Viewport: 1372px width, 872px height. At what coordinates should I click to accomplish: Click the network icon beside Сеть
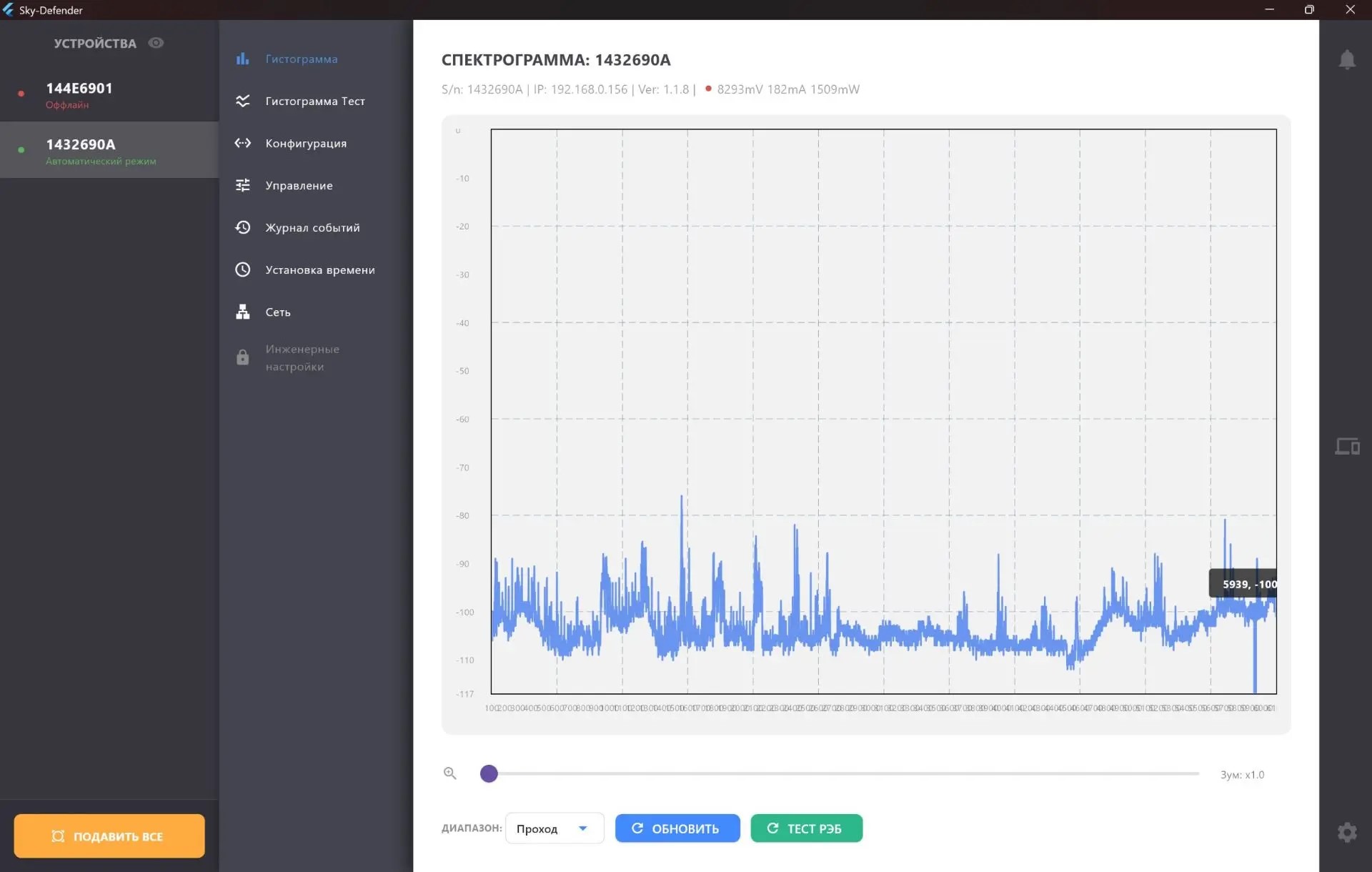coord(243,312)
